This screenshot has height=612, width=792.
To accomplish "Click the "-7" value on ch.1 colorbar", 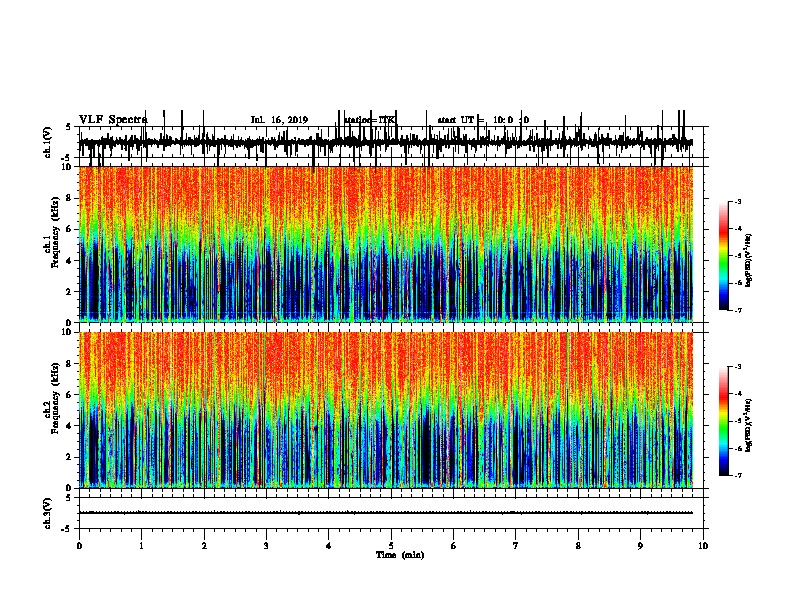I will tap(737, 310).
